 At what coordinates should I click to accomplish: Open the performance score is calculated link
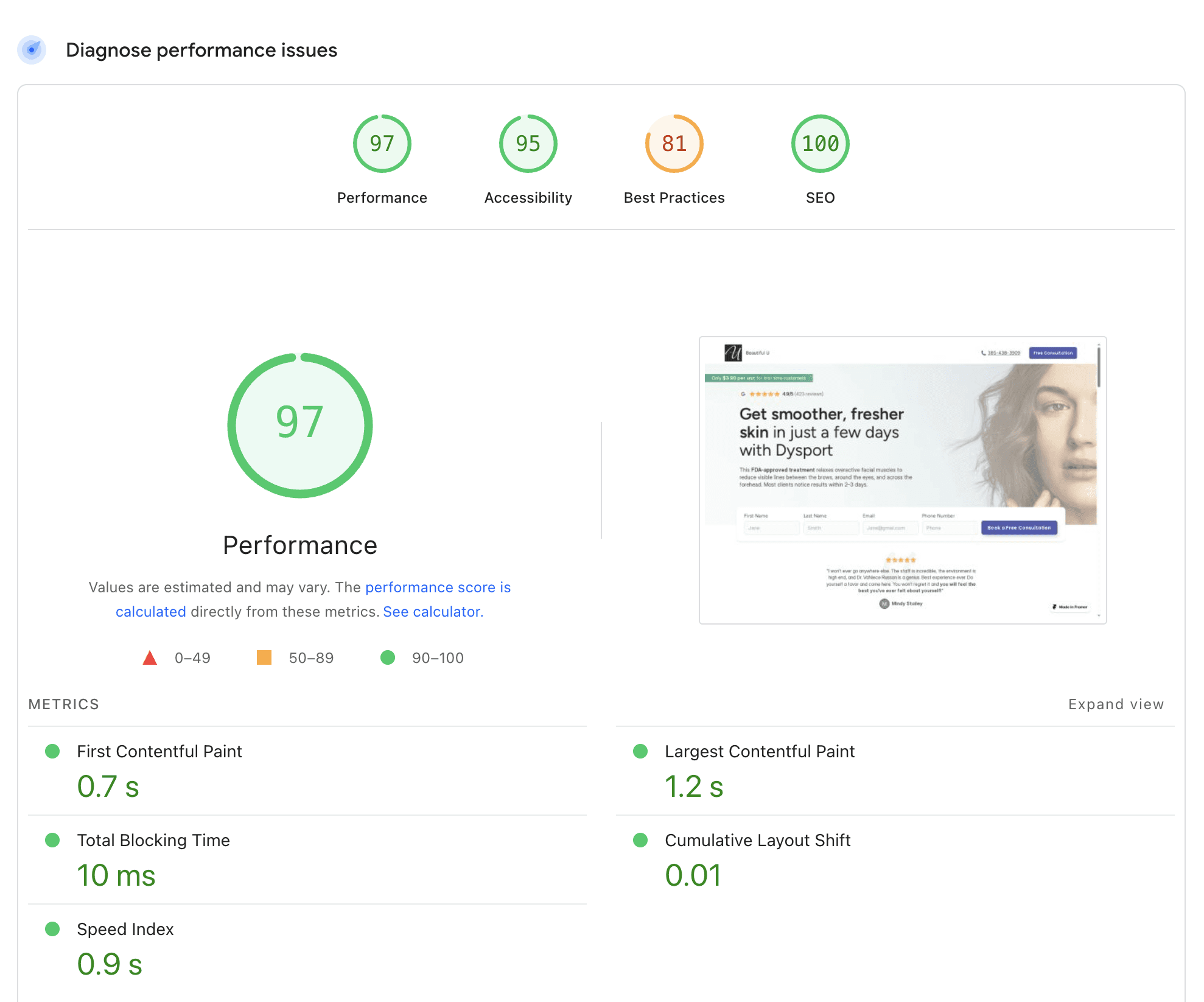[437, 587]
